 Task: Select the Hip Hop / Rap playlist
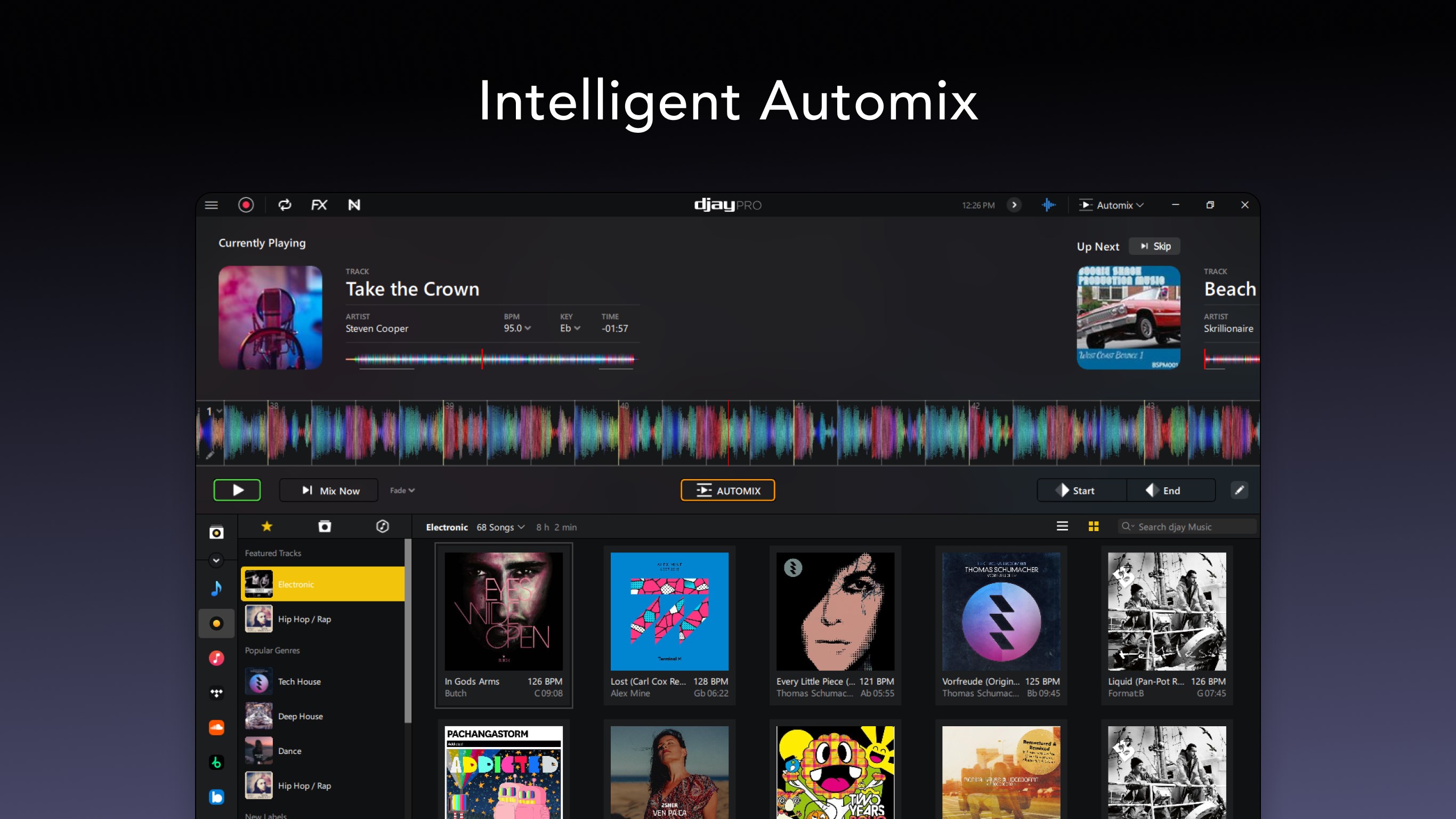(x=305, y=619)
